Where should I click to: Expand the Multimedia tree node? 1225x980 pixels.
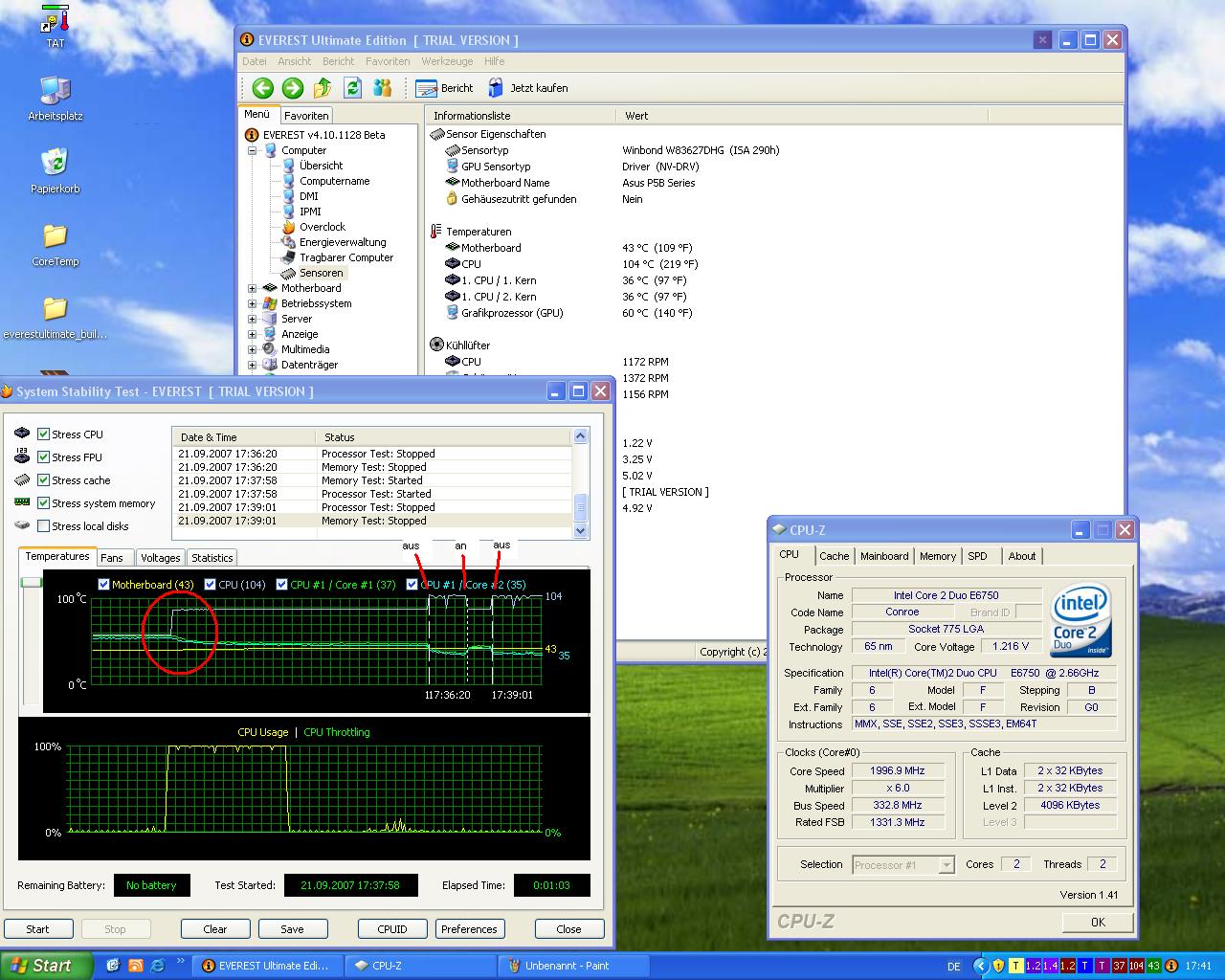pyautogui.click(x=253, y=349)
